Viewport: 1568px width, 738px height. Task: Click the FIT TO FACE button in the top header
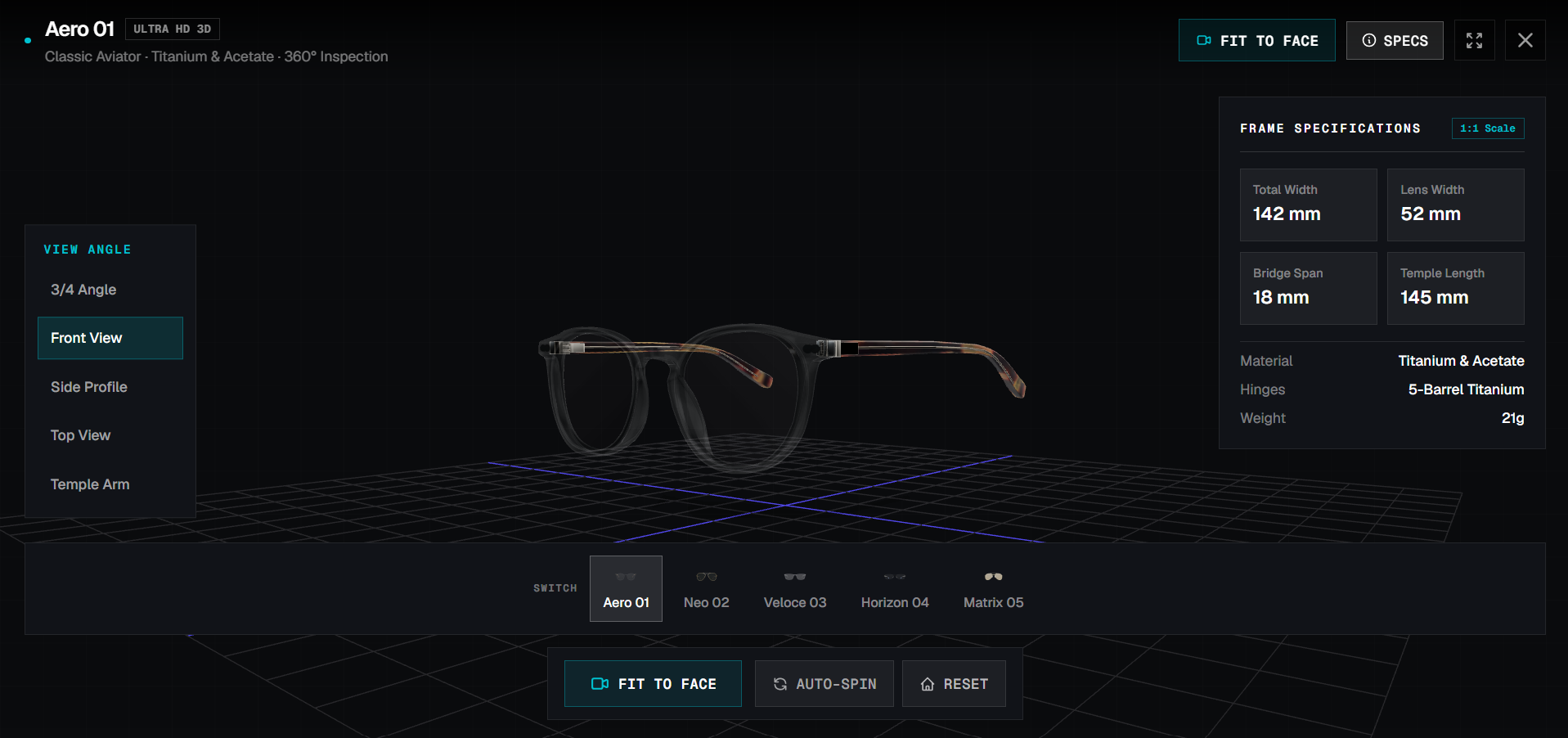(1256, 40)
